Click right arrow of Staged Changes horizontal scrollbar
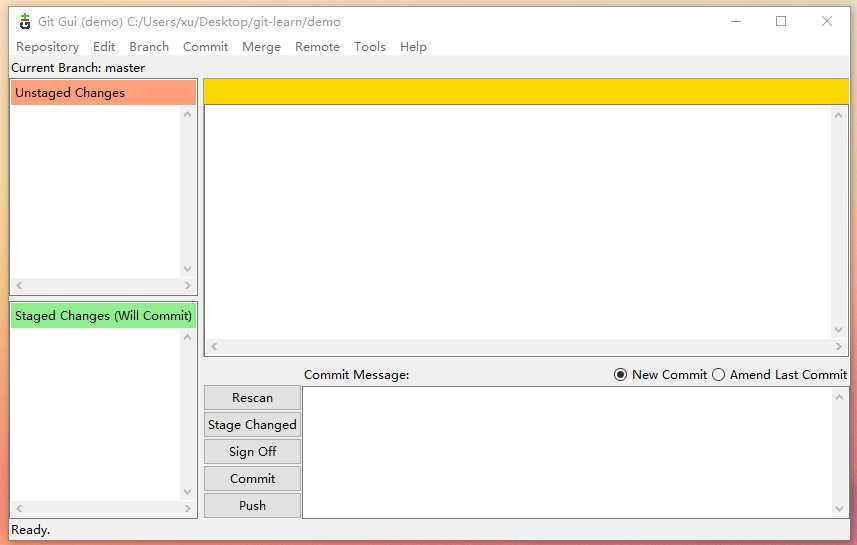 (187, 508)
